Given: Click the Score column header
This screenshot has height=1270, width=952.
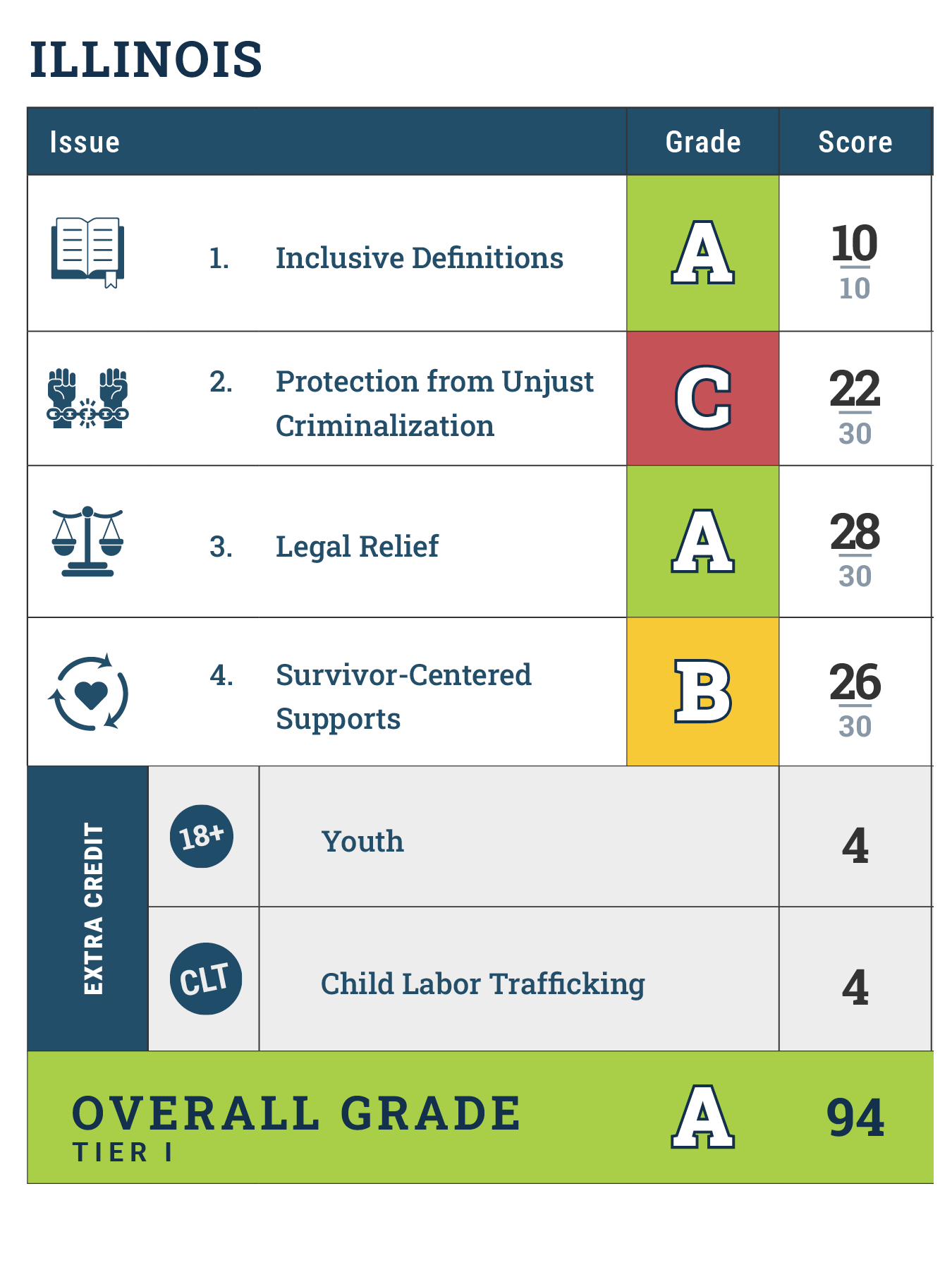Looking at the screenshot, I should [x=855, y=142].
